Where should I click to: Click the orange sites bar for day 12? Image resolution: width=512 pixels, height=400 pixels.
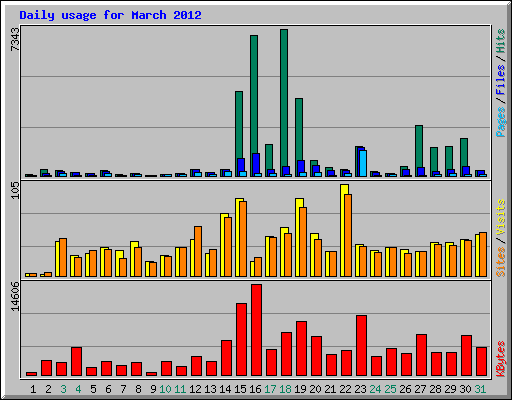click(198, 251)
